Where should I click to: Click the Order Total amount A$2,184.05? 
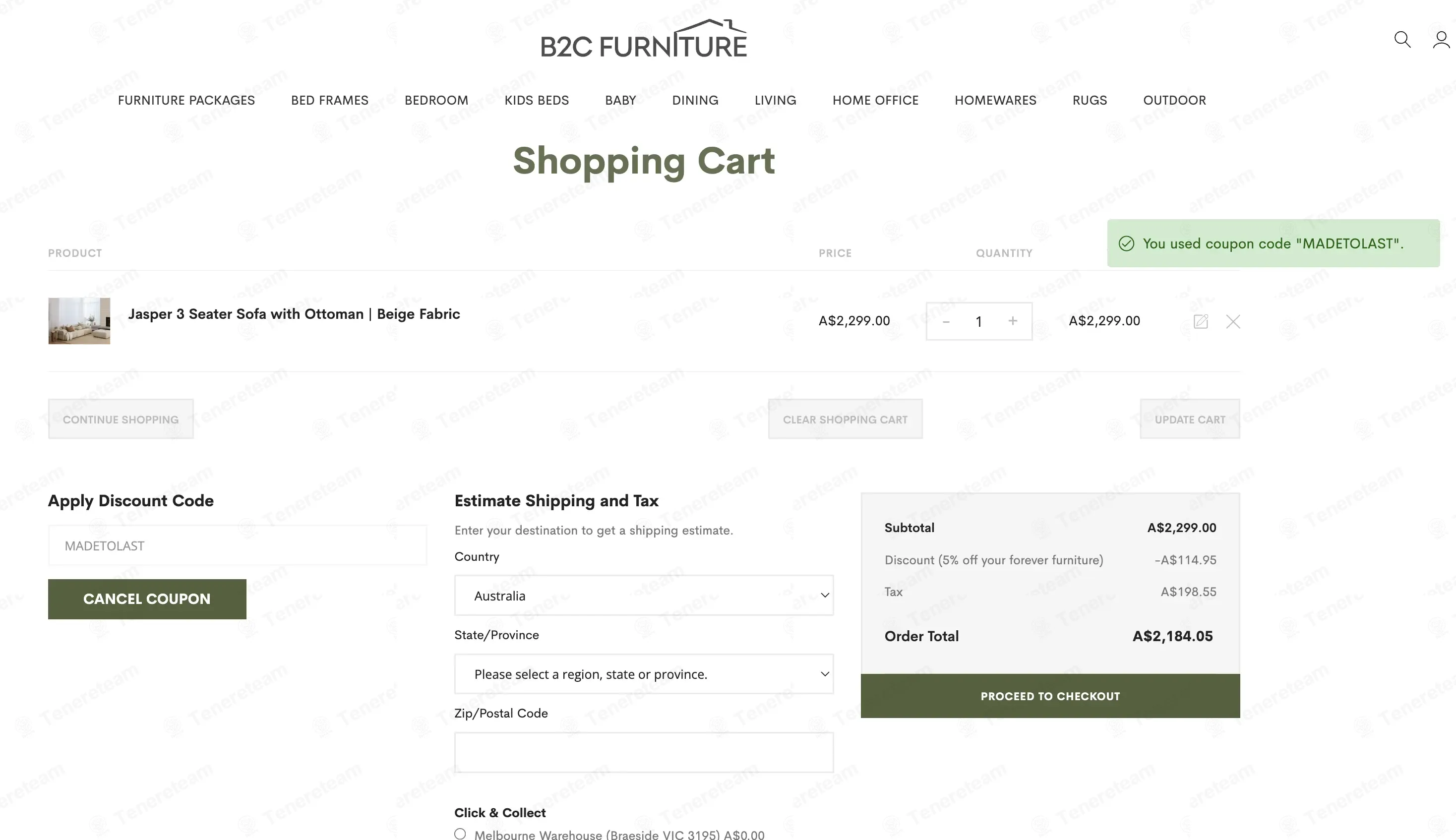click(x=1173, y=636)
